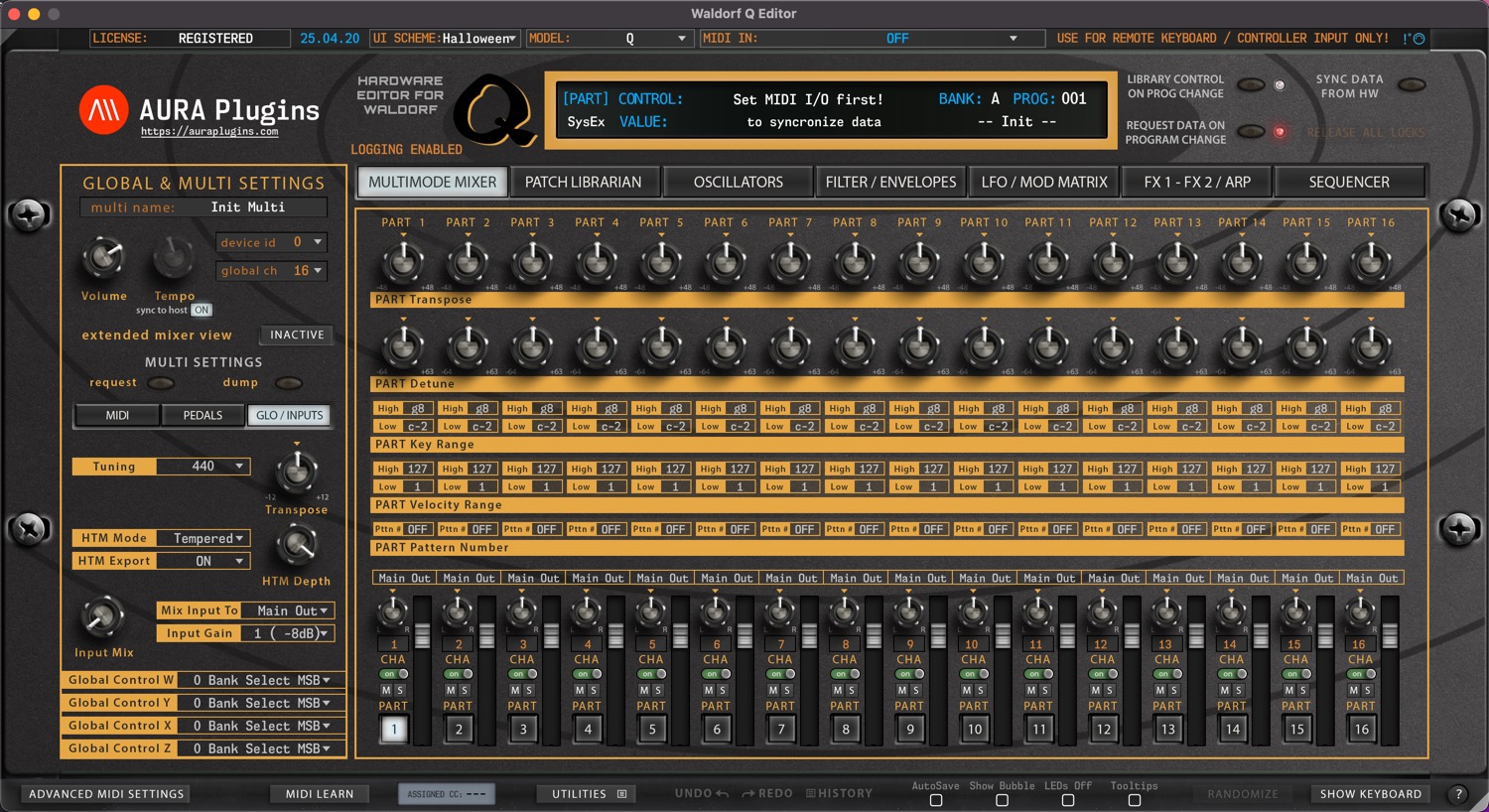Toggle the CHA on switch for channel 16
Viewport: 1489px width, 812px height.
[x=1362, y=674]
